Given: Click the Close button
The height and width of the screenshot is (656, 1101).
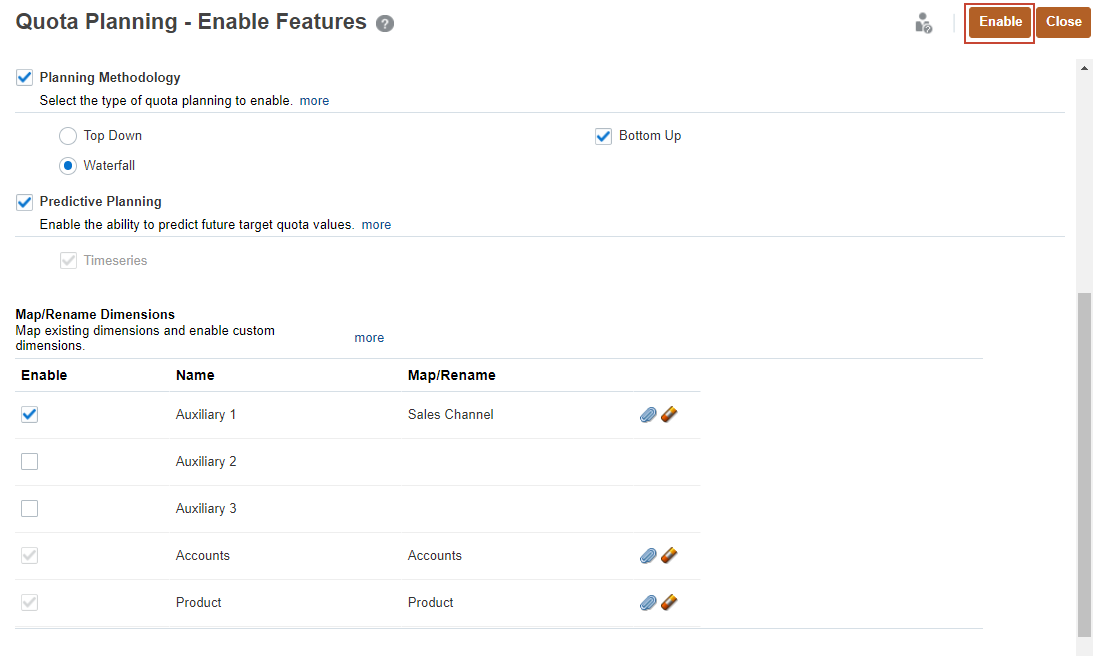Looking at the screenshot, I should tap(1063, 21).
